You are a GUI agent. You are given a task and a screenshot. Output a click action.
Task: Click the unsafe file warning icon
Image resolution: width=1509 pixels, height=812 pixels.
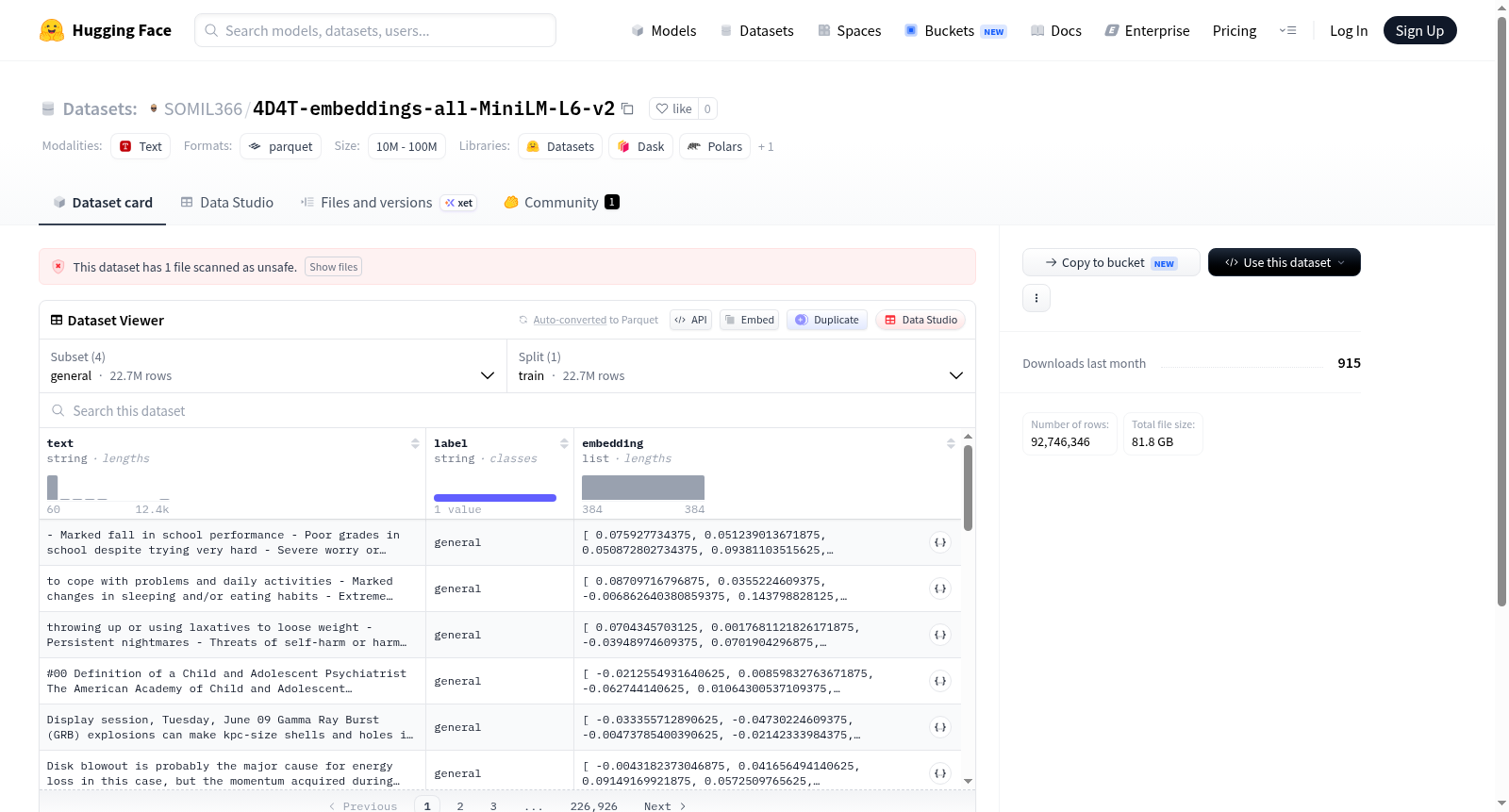click(x=58, y=267)
